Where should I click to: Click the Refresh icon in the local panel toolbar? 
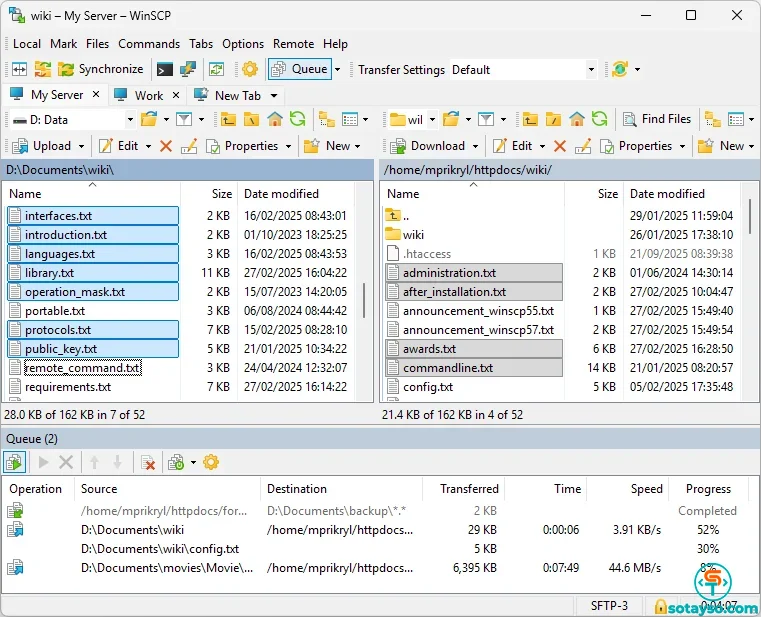coord(298,119)
